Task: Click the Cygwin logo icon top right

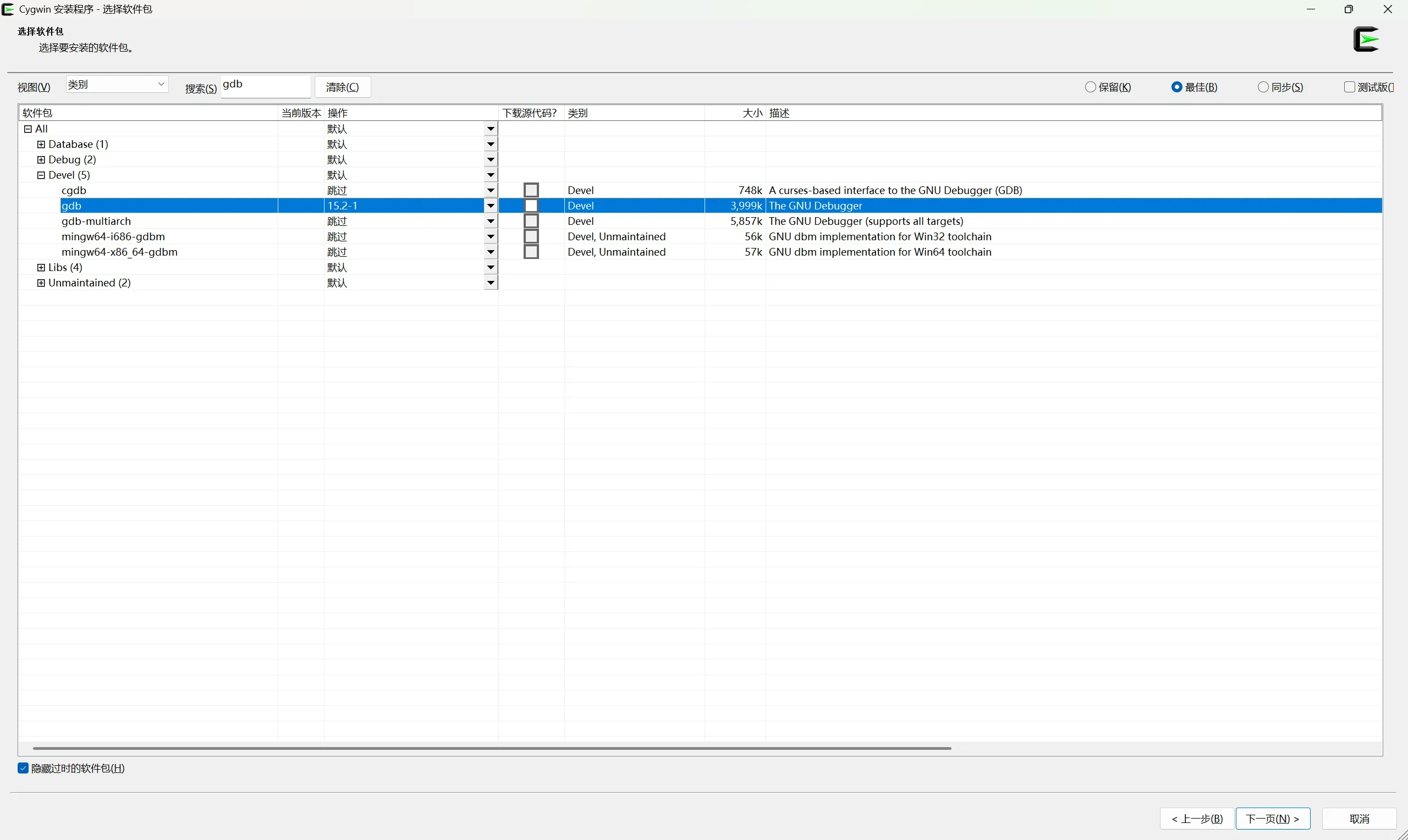Action: [1366, 40]
